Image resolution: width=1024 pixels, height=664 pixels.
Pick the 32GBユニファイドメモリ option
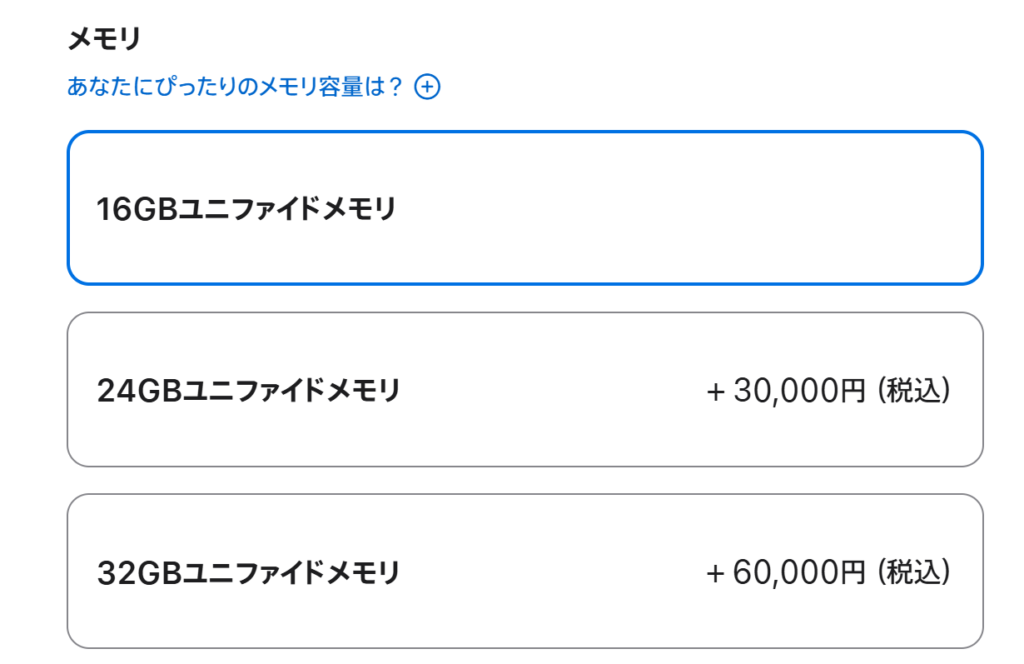click(x=525, y=571)
